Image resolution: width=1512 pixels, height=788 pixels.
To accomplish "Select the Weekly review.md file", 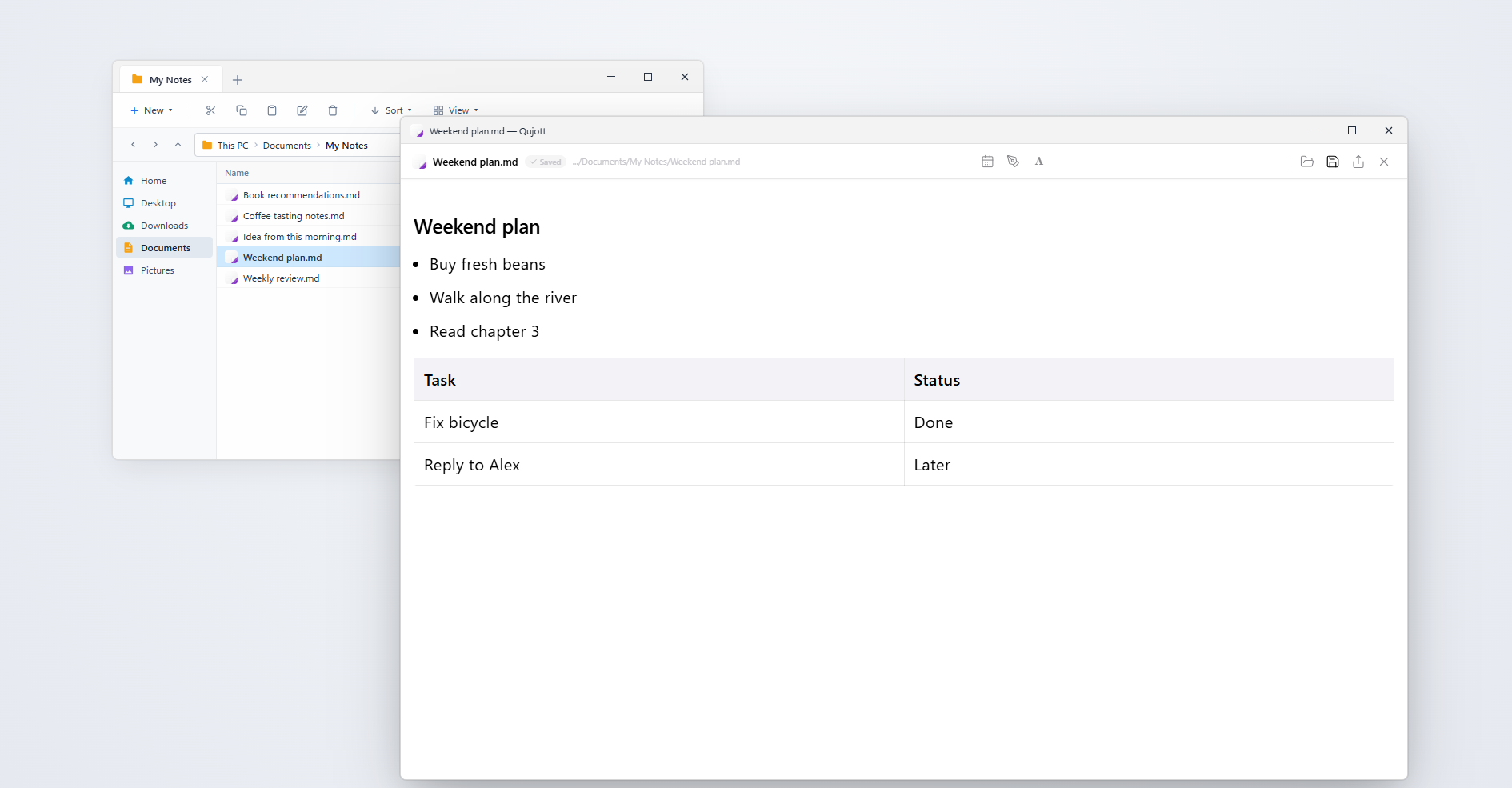I will tap(309, 278).
